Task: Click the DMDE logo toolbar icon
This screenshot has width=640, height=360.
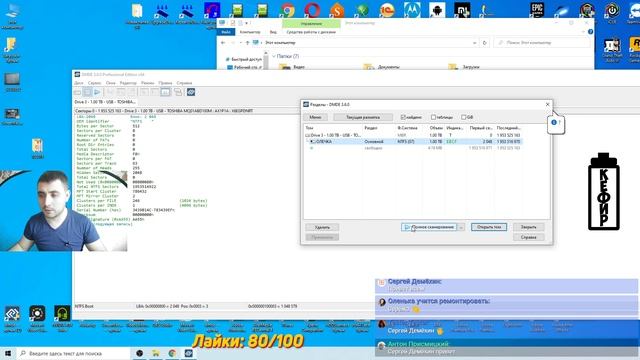Action: click(191, 92)
